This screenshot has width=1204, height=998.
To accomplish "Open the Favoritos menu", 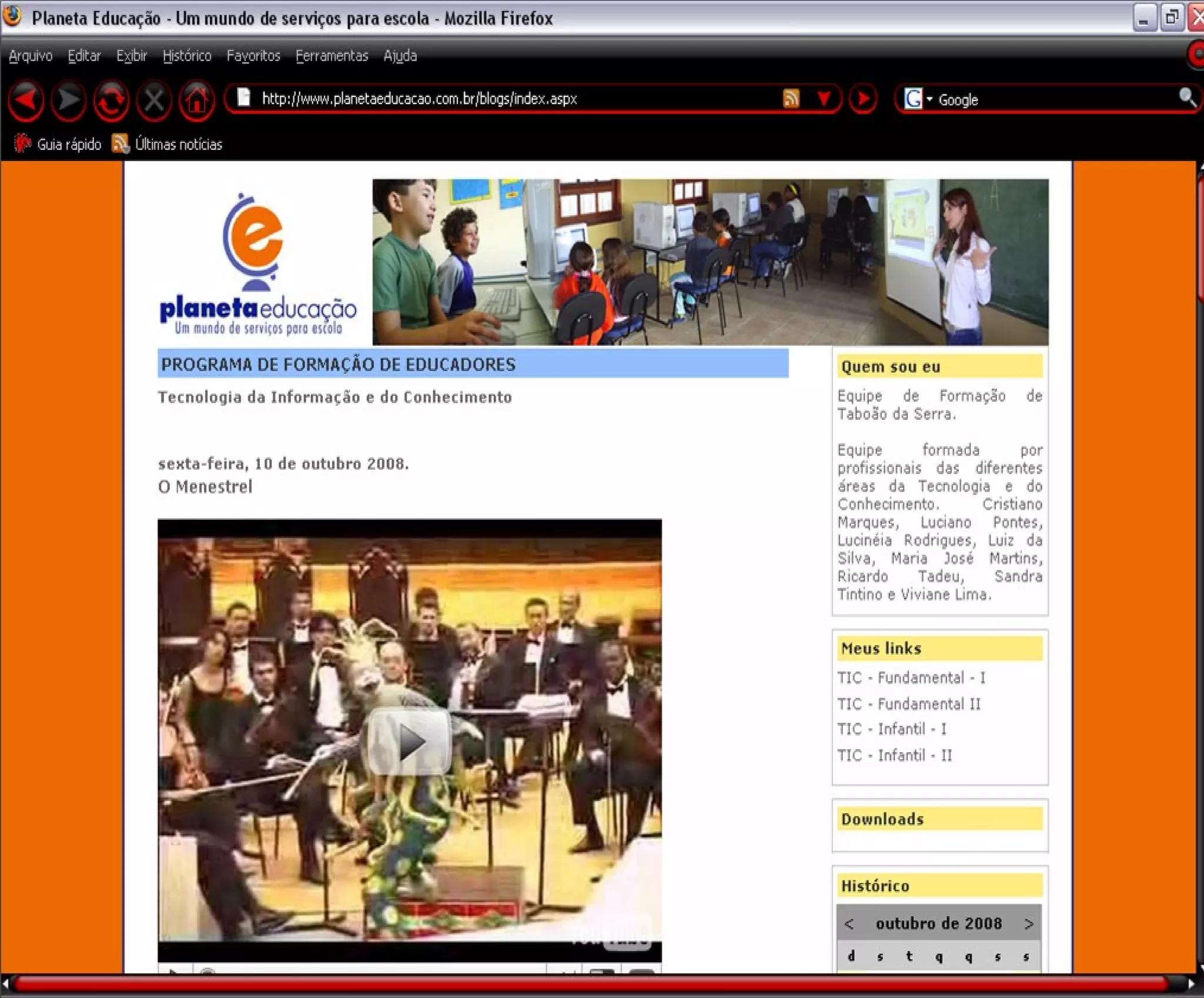I will pyautogui.click(x=253, y=56).
